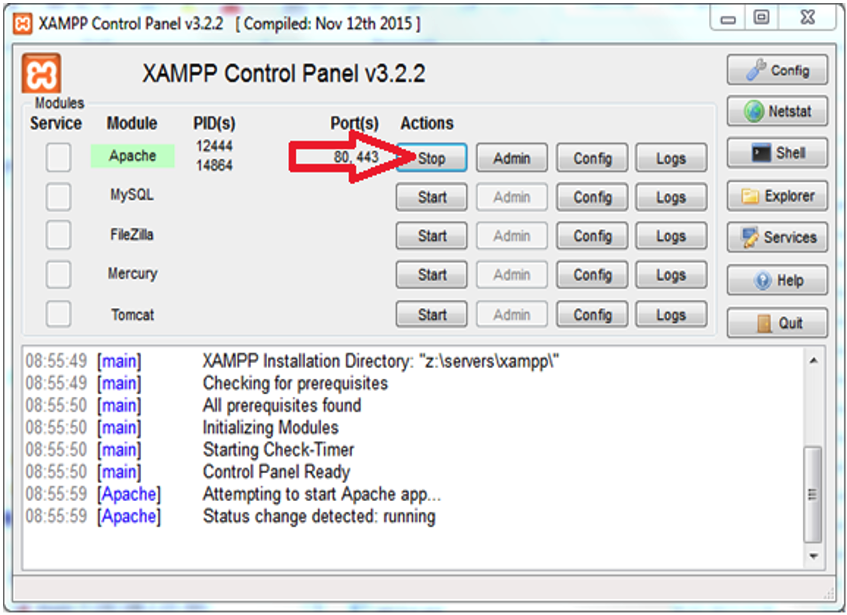
Task: Click the log scrollbar up arrow
Action: tap(814, 360)
